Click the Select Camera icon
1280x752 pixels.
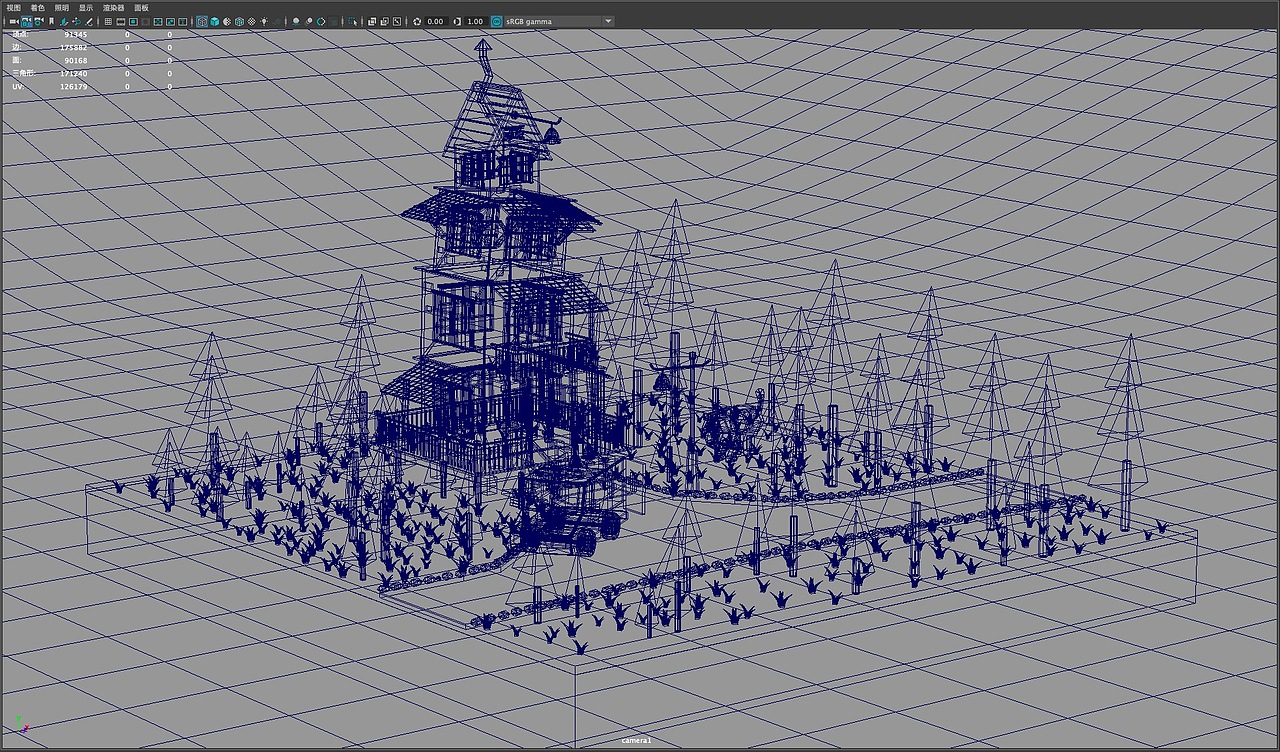click(14, 21)
